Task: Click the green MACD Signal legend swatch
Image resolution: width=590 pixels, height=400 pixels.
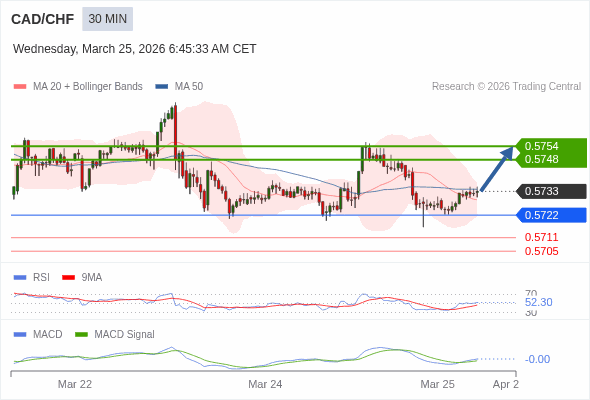Action: click(x=81, y=335)
